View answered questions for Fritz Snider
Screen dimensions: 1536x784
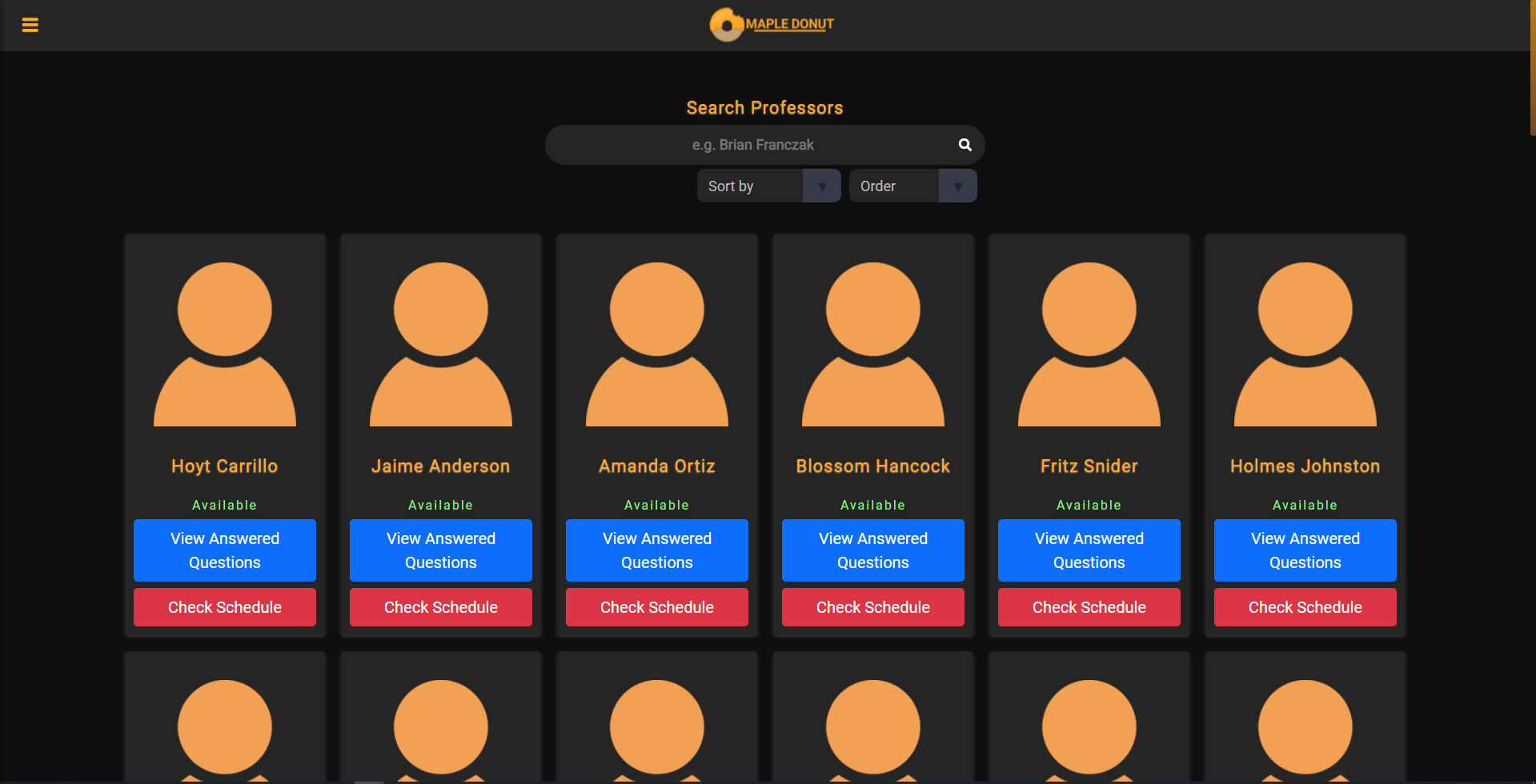click(x=1089, y=550)
